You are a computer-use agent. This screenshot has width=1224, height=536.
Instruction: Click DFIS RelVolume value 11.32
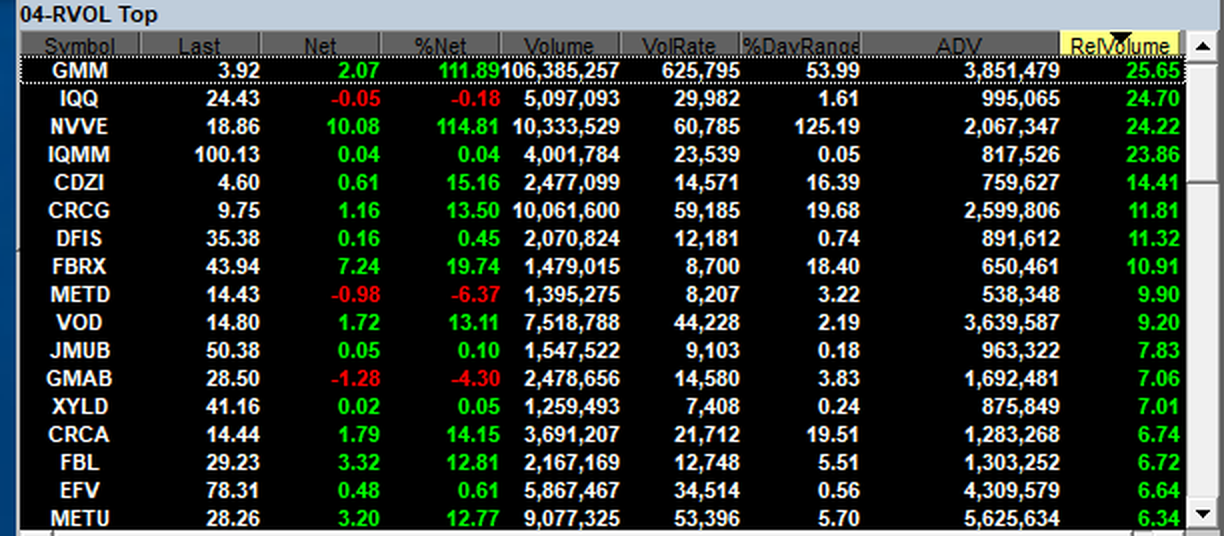click(x=1152, y=239)
